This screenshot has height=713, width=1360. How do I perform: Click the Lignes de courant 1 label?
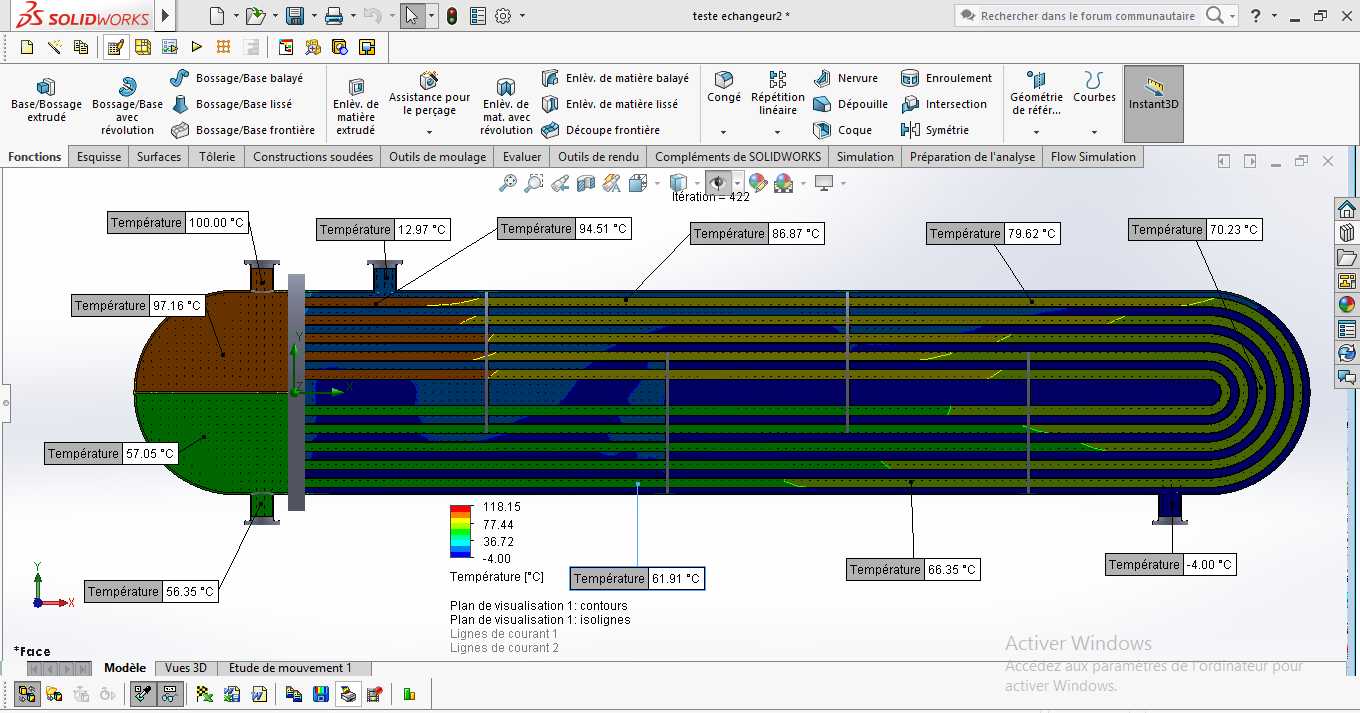coord(504,634)
